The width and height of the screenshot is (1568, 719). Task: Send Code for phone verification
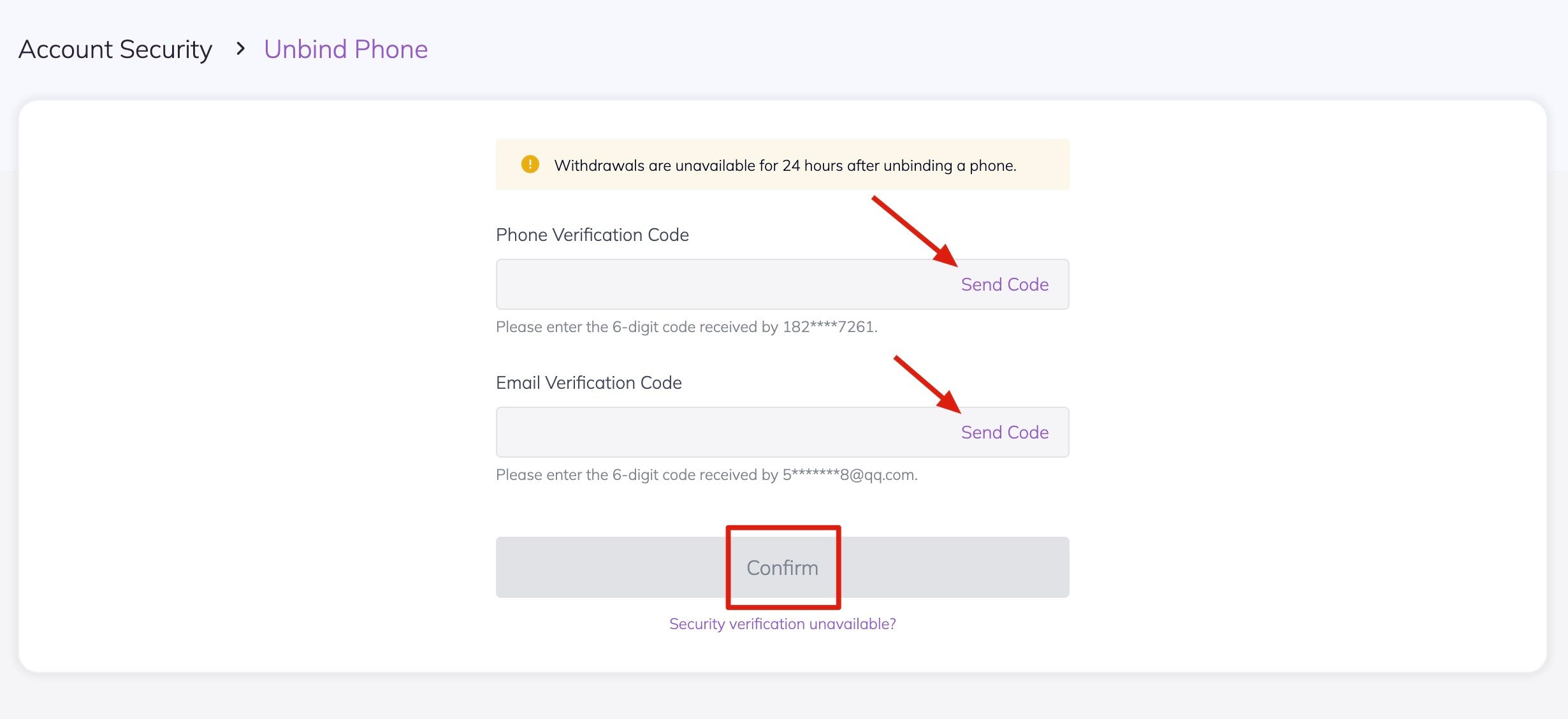(x=1005, y=284)
